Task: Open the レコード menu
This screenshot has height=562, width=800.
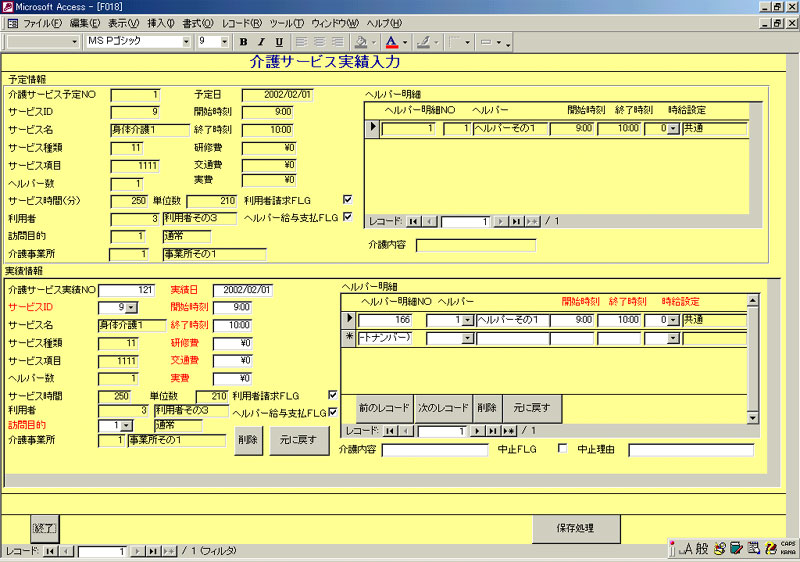Action: (241, 23)
